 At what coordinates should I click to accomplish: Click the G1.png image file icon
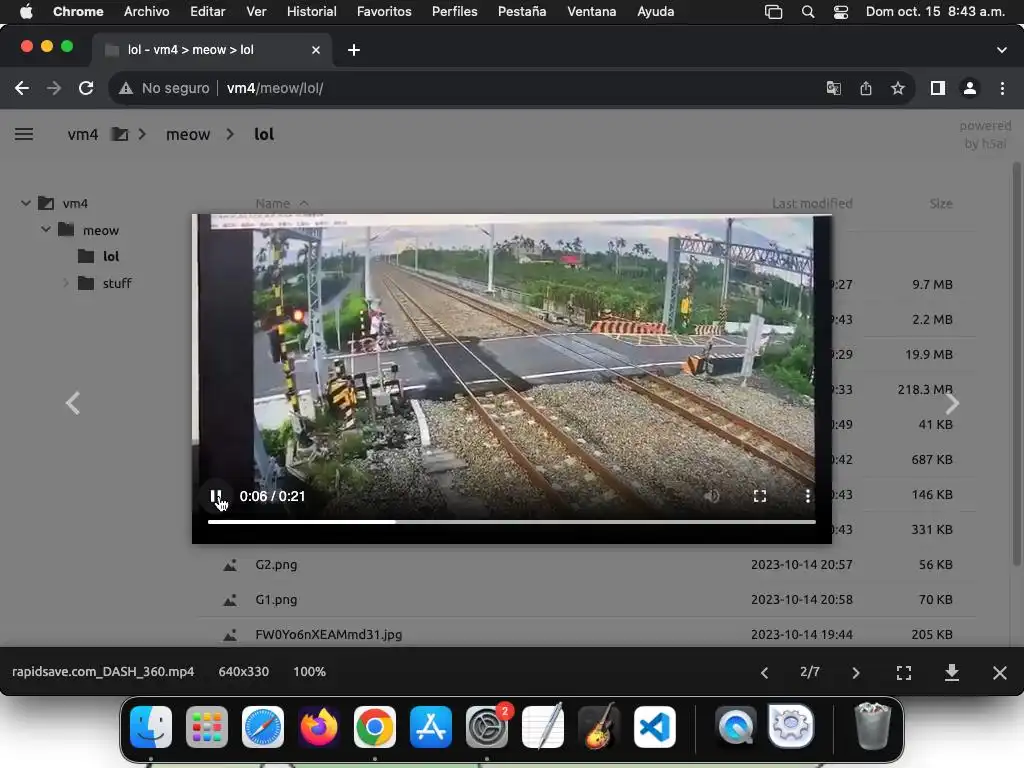click(x=230, y=600)
